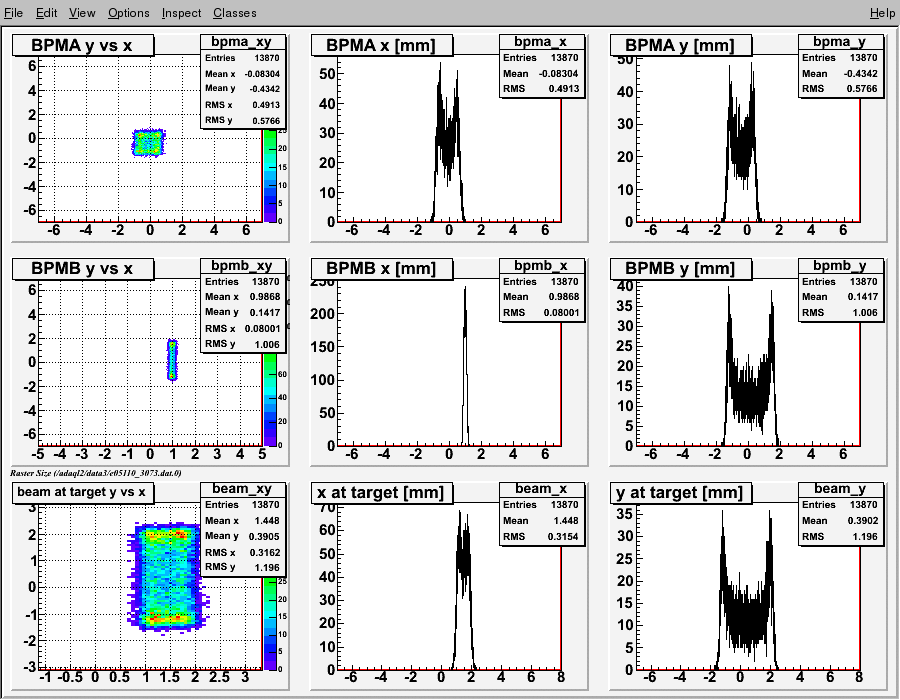
Task: Select the 'x at target [mm]' title
Action: pos(382,492)
